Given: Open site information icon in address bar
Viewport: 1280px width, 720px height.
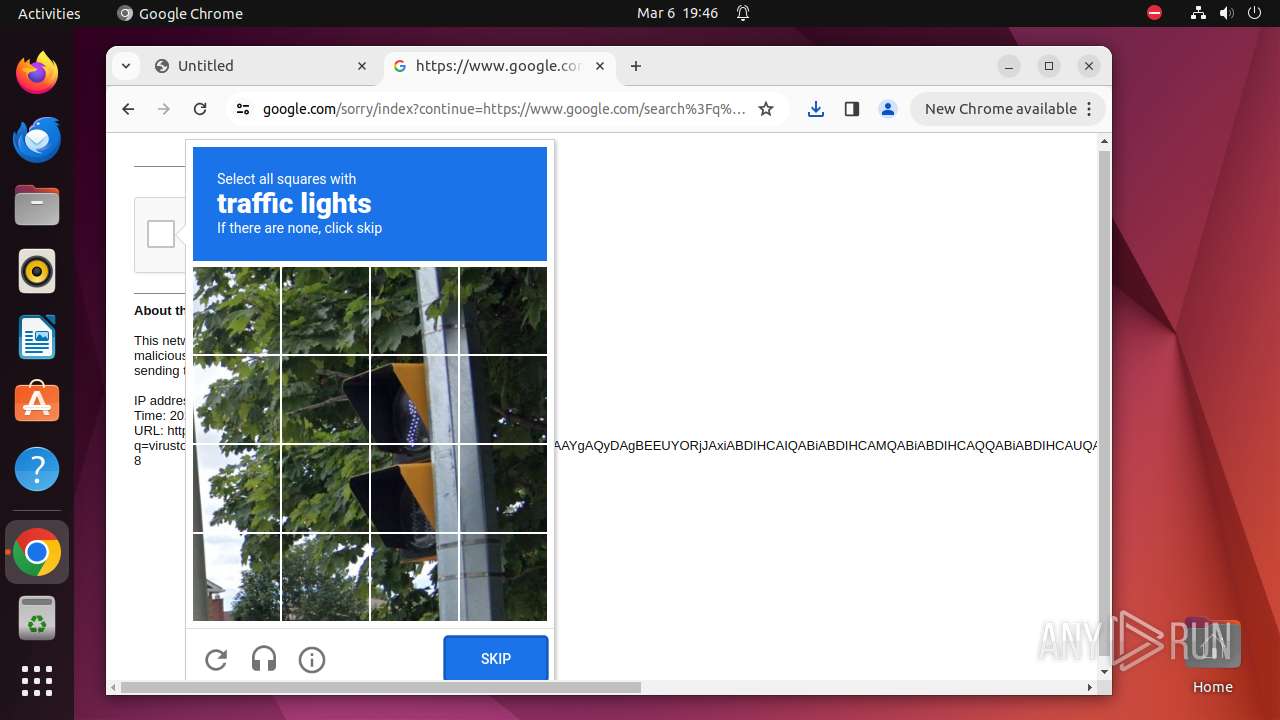Looking at the screenshot, I should click(x=242, y=109).
